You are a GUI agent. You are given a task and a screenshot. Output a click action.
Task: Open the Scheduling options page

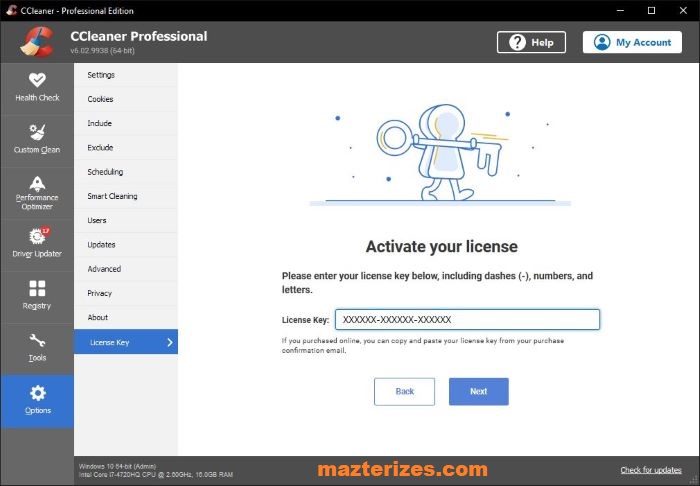click(126, 172)
